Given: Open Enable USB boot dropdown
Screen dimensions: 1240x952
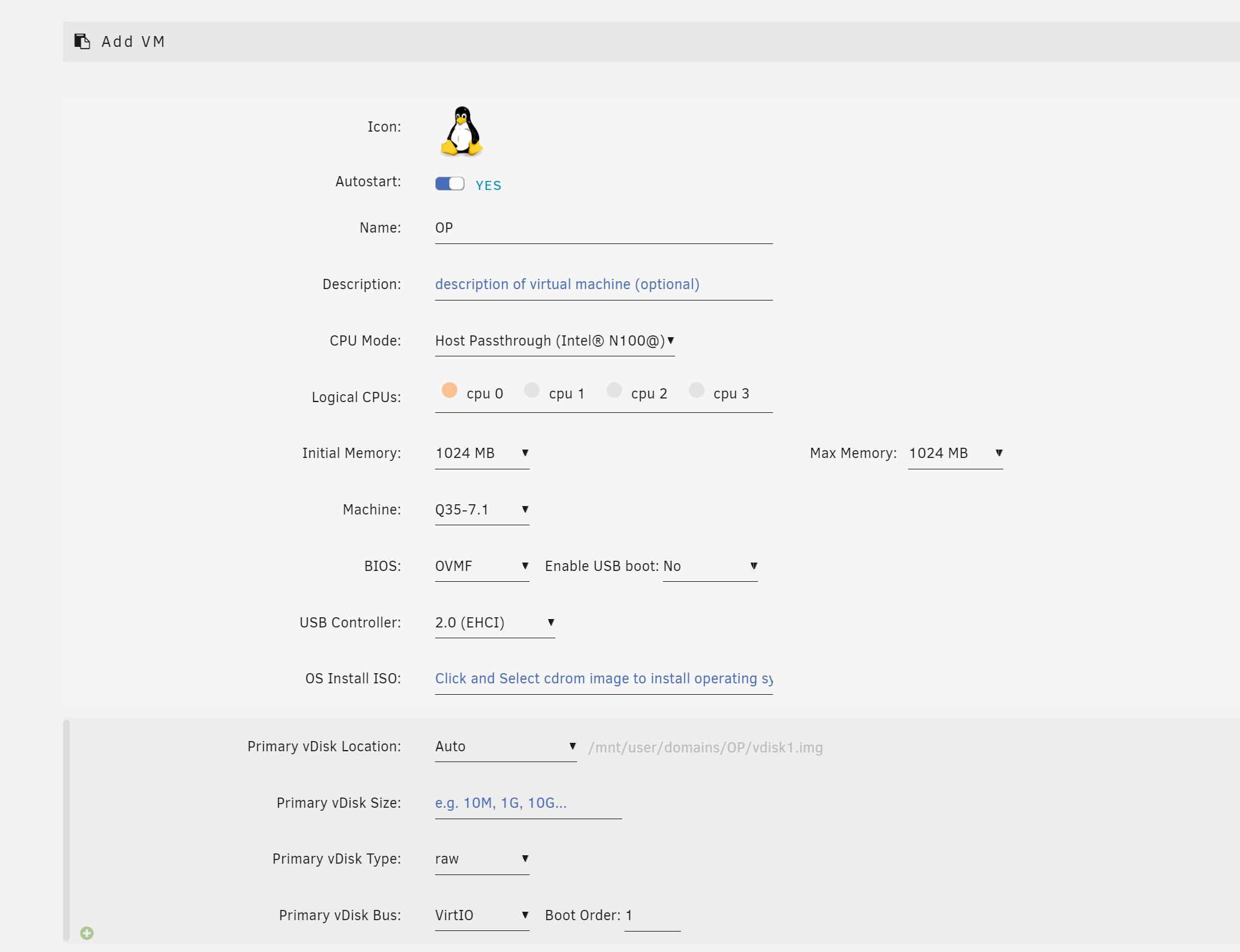Looking at the screenshot, I should pyautogui.click(x=710, y=566).
